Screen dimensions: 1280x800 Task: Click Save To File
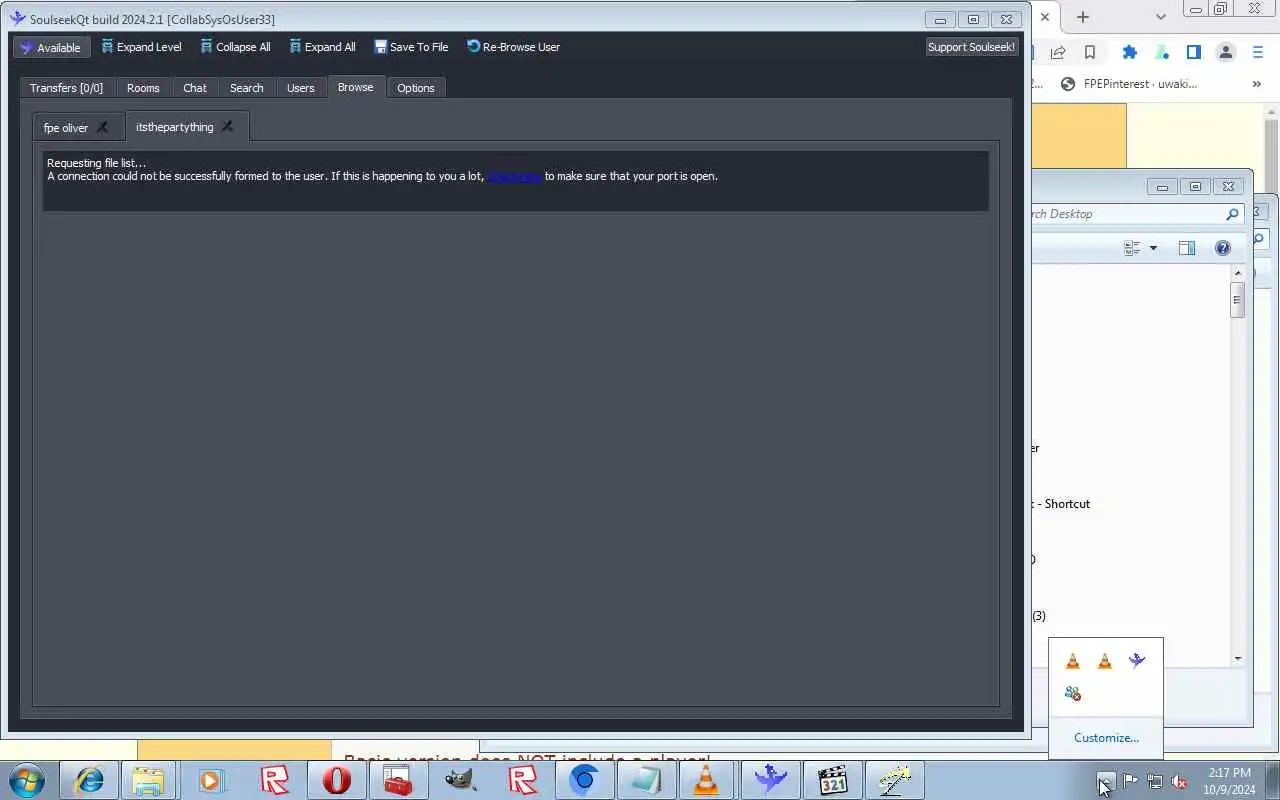pos(411,47)
